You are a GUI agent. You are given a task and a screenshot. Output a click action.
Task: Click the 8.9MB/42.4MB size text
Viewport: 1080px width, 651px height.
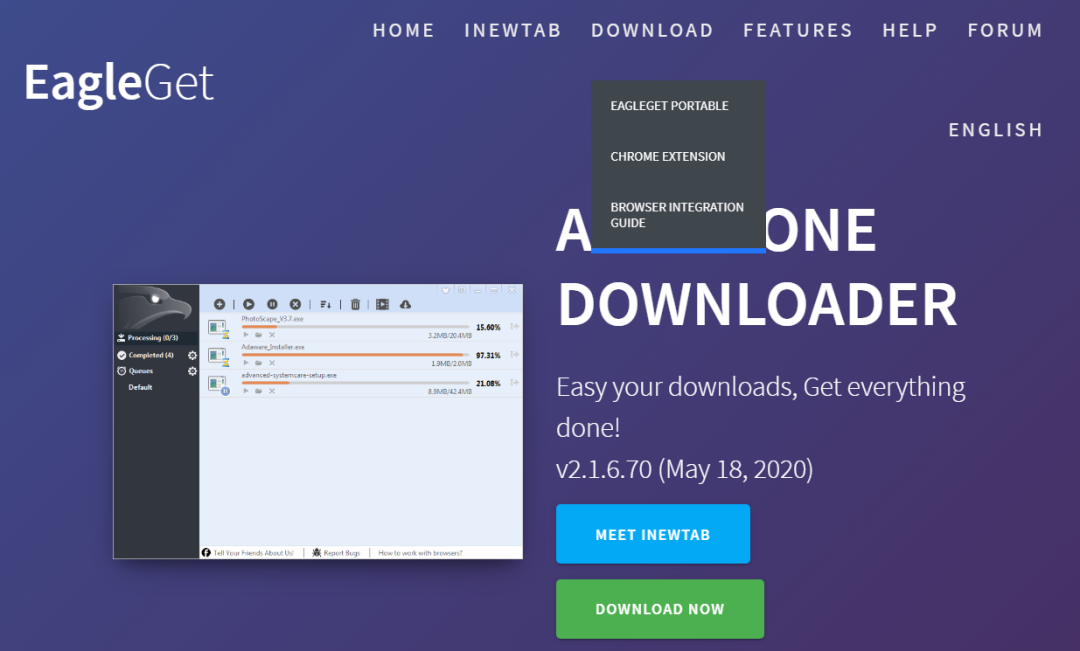(x=450, y=391)
